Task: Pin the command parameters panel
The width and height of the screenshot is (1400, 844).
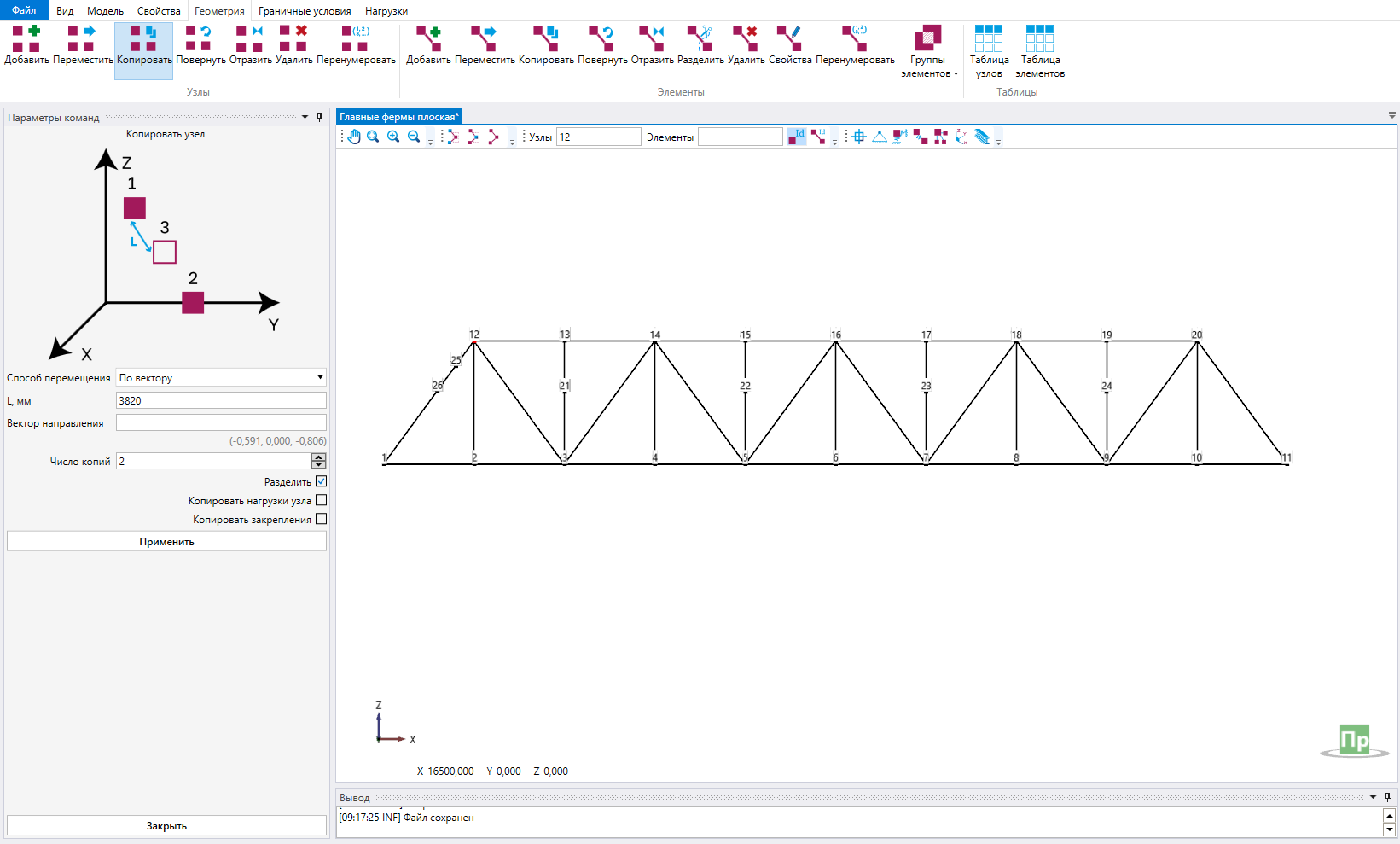Action: [320, 117]
